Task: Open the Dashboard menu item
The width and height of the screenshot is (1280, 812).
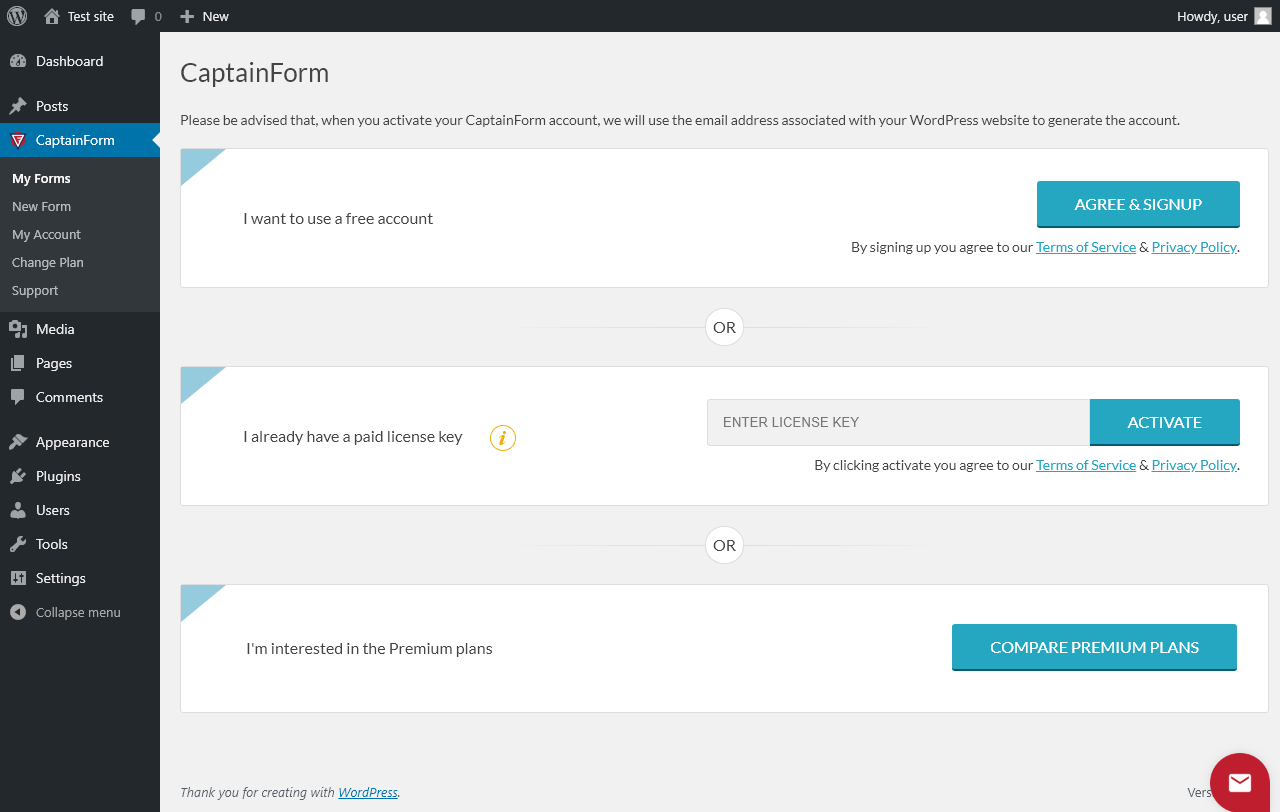Action: point(80,61)
